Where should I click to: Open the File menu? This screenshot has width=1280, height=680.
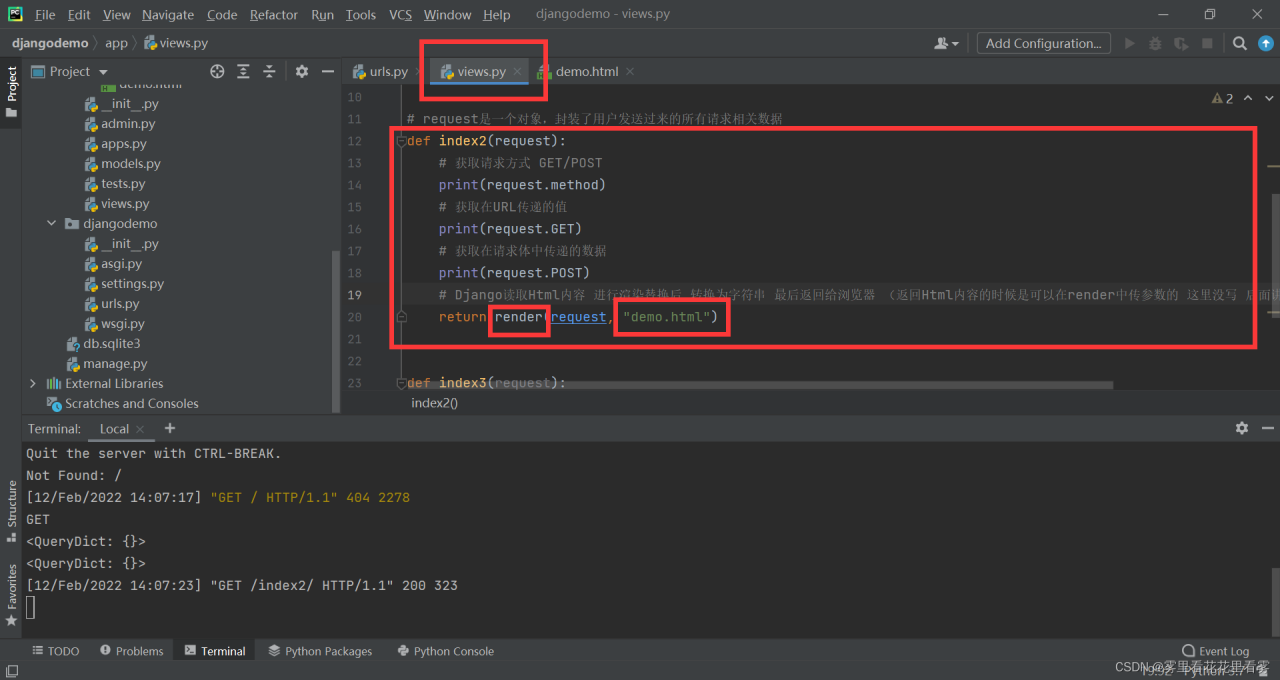tap(45, 15)
